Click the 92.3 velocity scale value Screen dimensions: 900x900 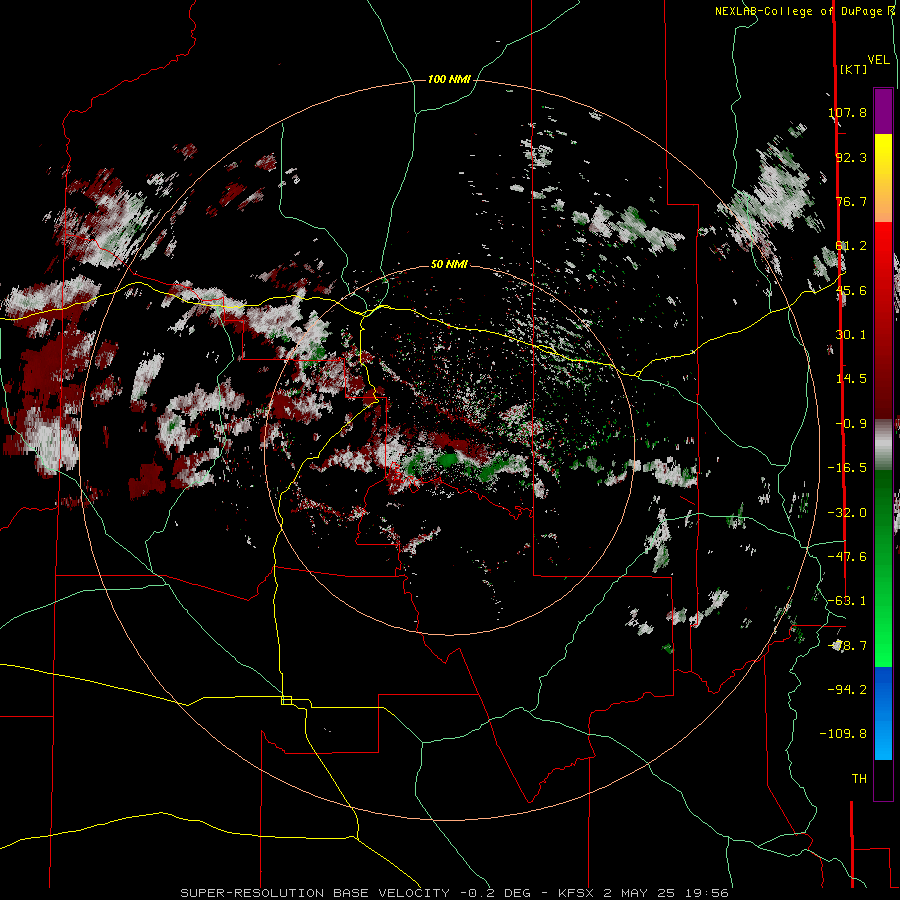[851, 157]
